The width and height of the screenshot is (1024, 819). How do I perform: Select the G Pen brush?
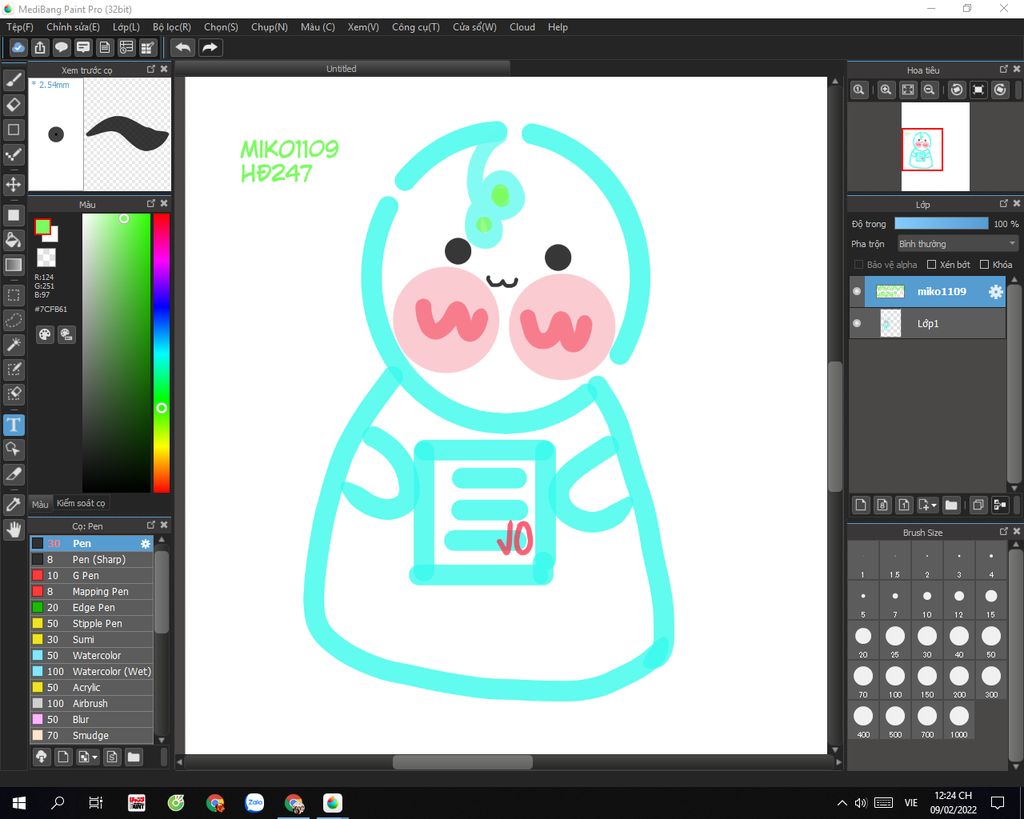[x=91, y=575]
